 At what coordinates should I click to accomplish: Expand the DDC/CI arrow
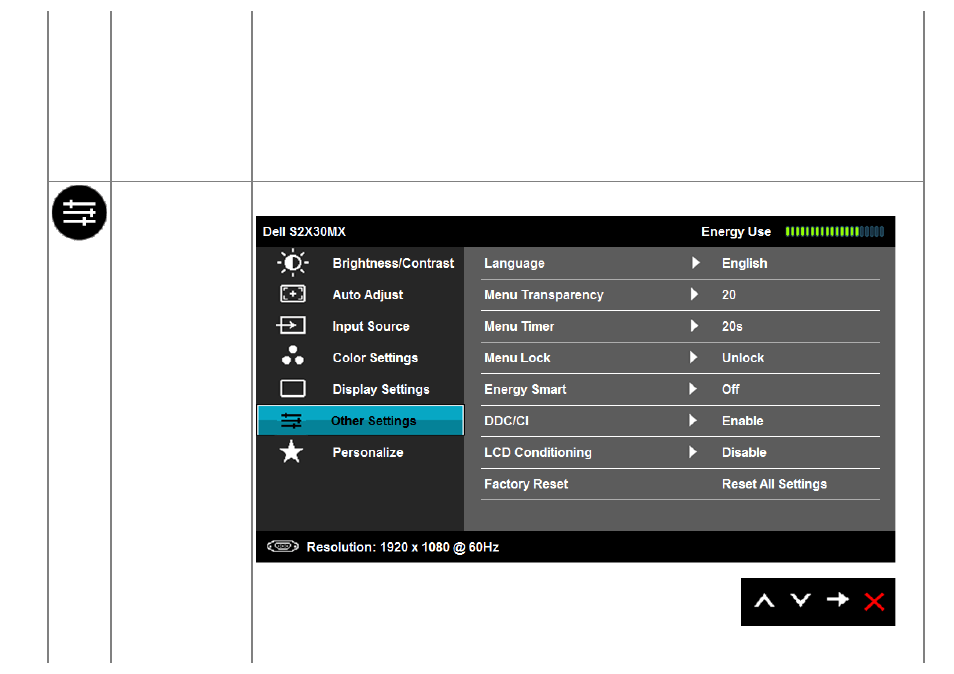(693, 420)
